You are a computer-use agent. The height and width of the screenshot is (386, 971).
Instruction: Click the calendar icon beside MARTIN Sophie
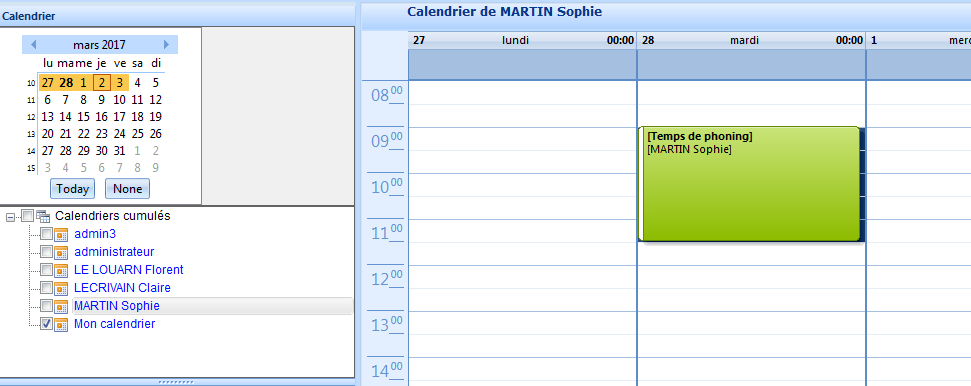pos(61,306)
